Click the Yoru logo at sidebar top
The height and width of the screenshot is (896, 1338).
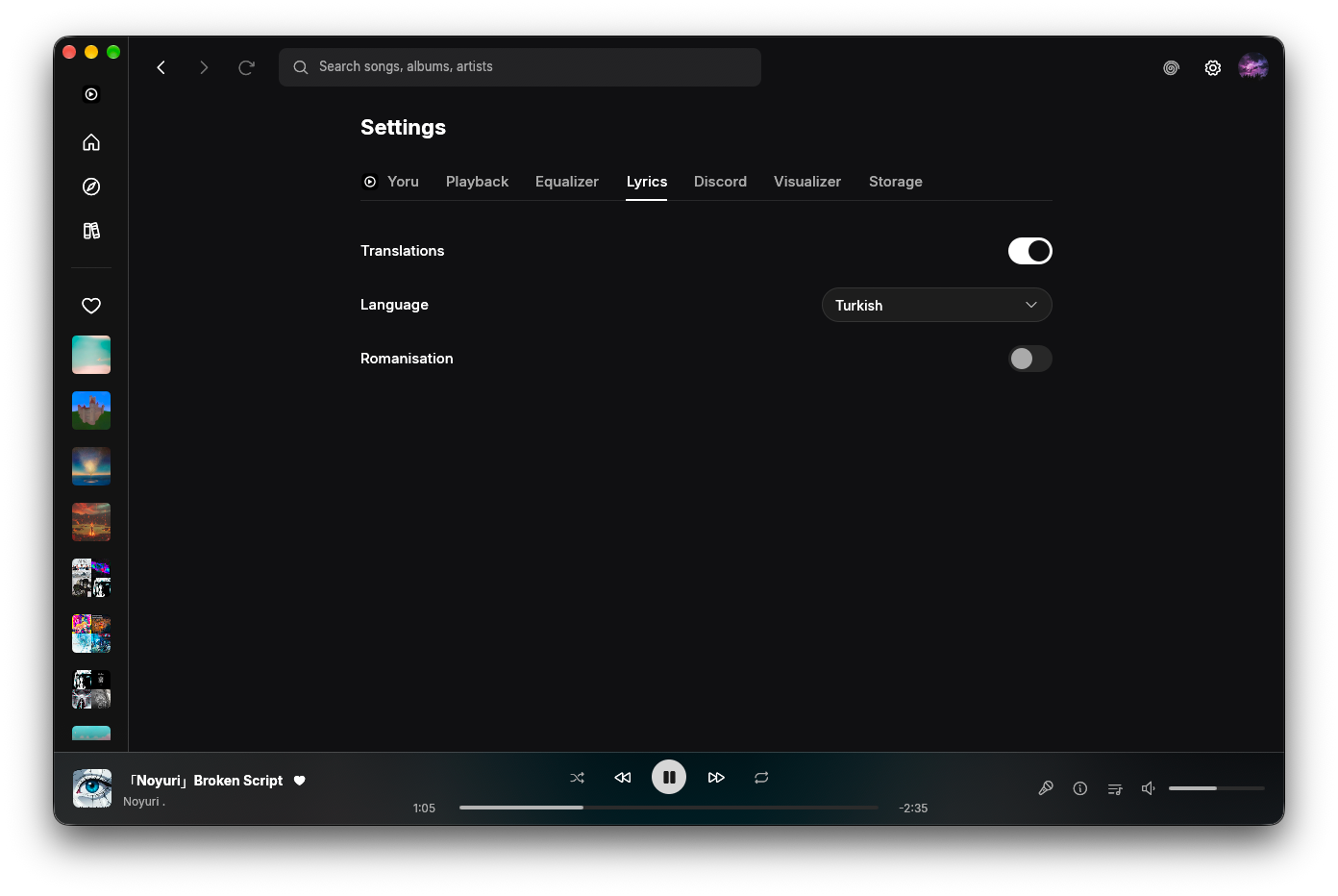[91, 94]
